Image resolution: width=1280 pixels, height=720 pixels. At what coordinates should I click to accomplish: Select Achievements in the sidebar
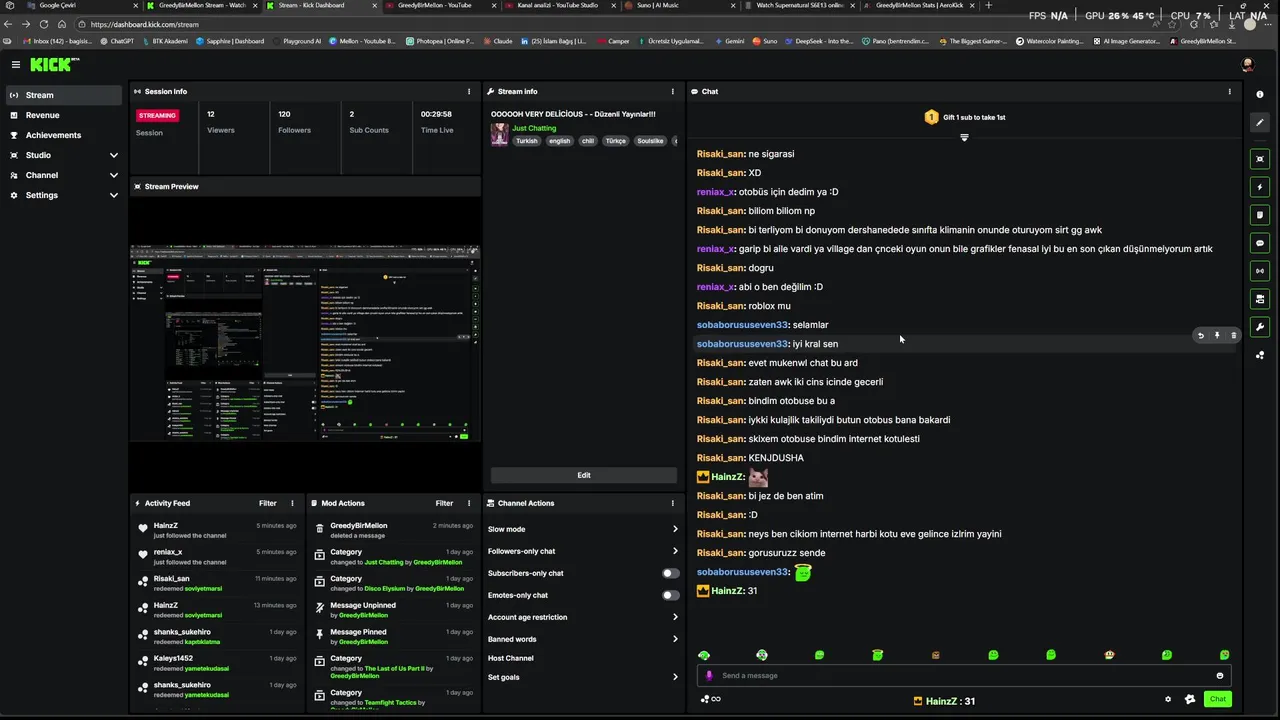pos(64,135)
